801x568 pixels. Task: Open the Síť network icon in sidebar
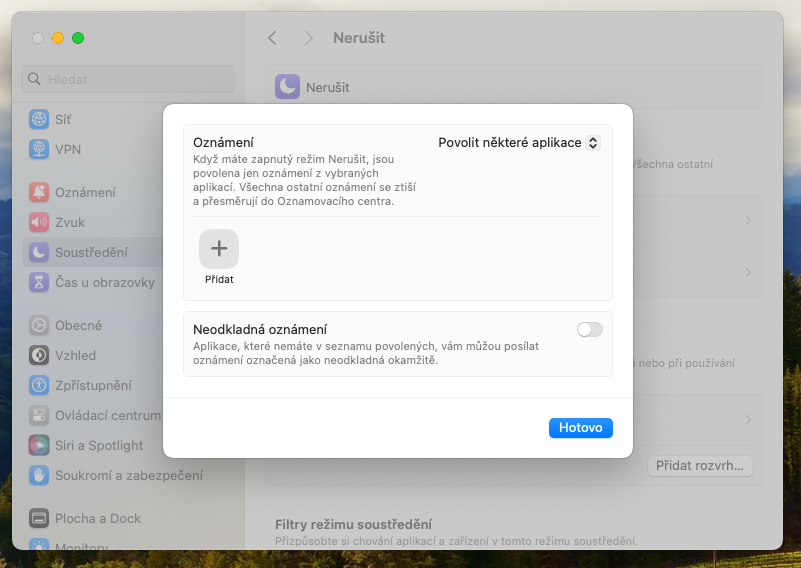tap(39, 119)
